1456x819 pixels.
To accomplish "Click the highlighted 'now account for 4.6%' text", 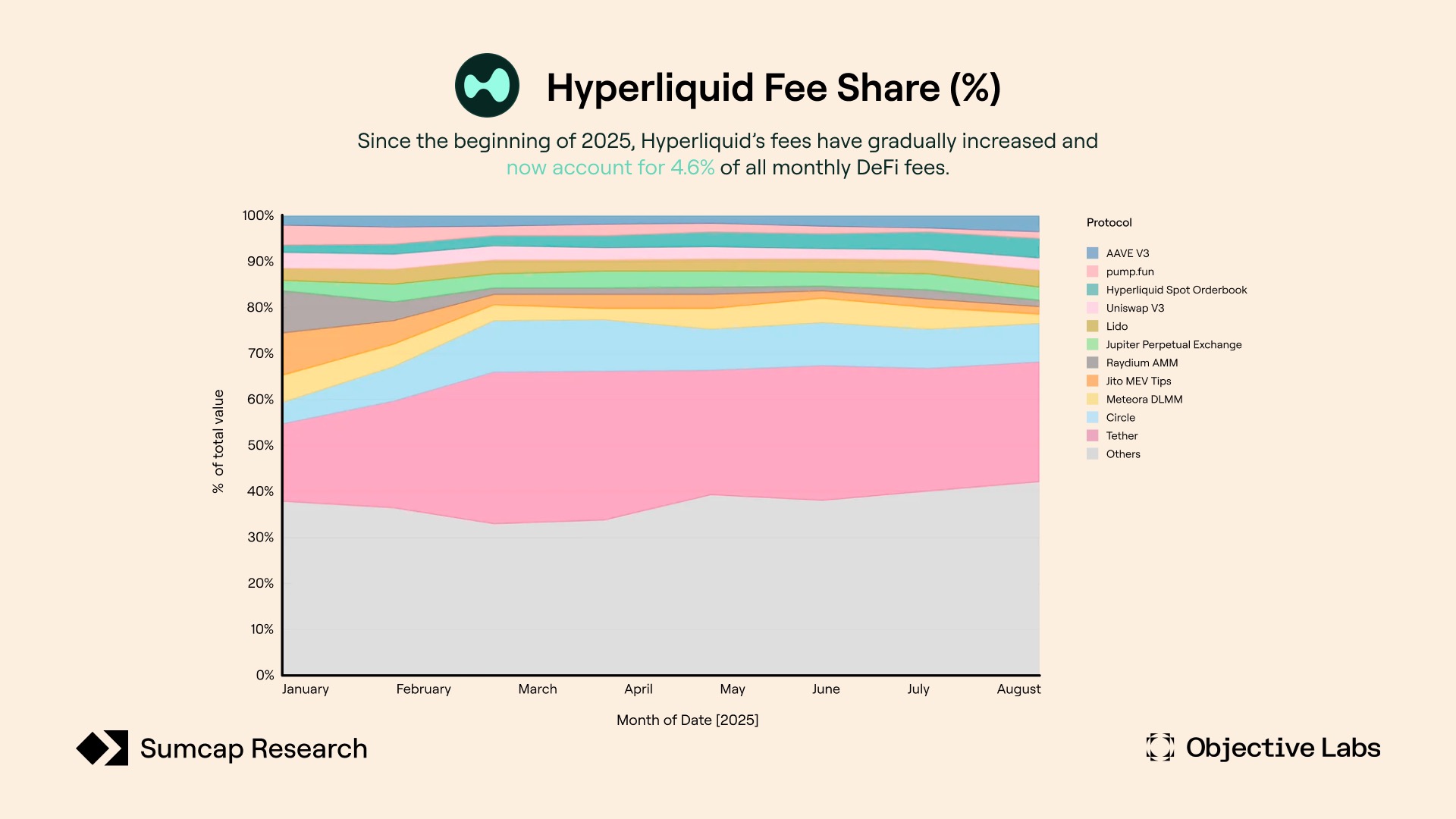I will [x=610, y=168].
